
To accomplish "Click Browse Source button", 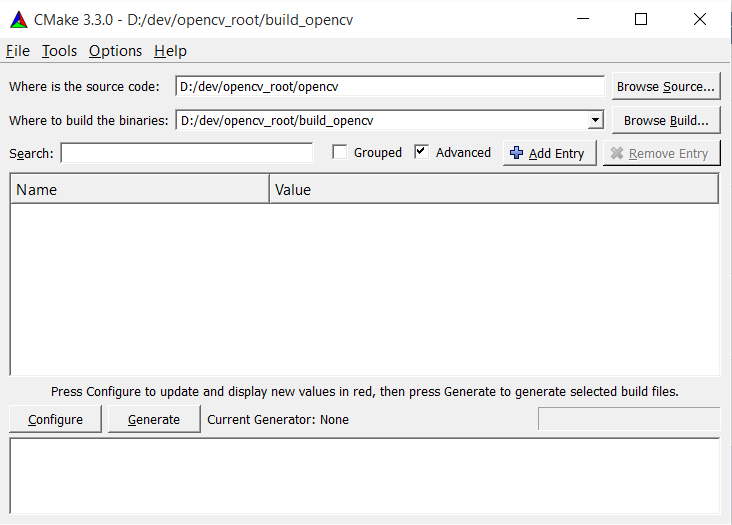I will click(666, 86).
